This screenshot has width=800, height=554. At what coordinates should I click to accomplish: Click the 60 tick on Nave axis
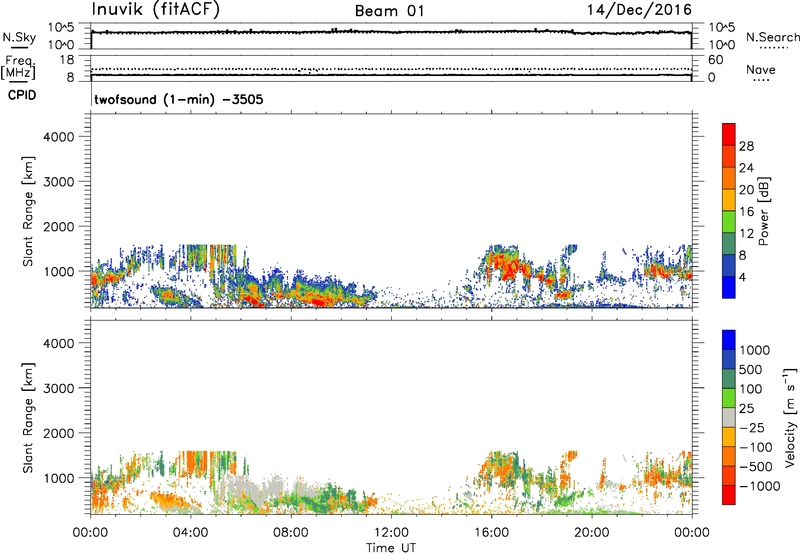[x=715, y=60]
